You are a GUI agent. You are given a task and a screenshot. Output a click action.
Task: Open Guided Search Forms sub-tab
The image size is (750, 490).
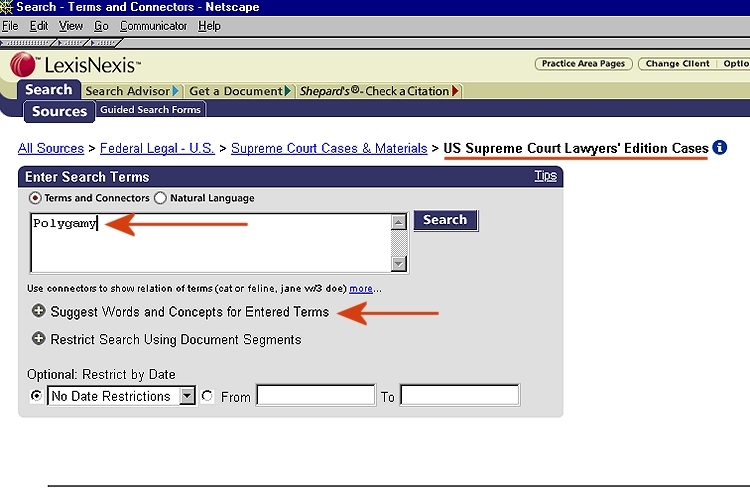point(150,110)
